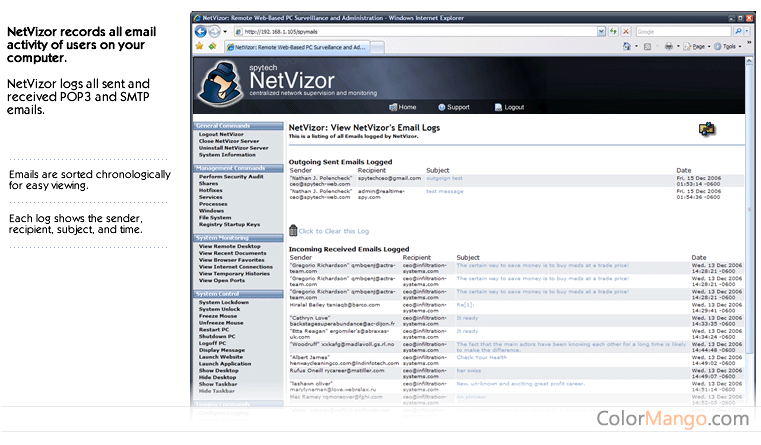Click the trash can icon near Clear Log
Viewport: 761px width, 445px height.
click(293, 231)
